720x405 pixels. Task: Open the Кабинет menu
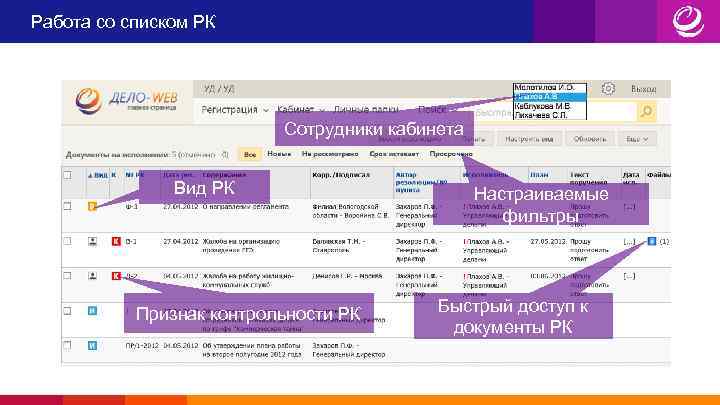point(300,109)
